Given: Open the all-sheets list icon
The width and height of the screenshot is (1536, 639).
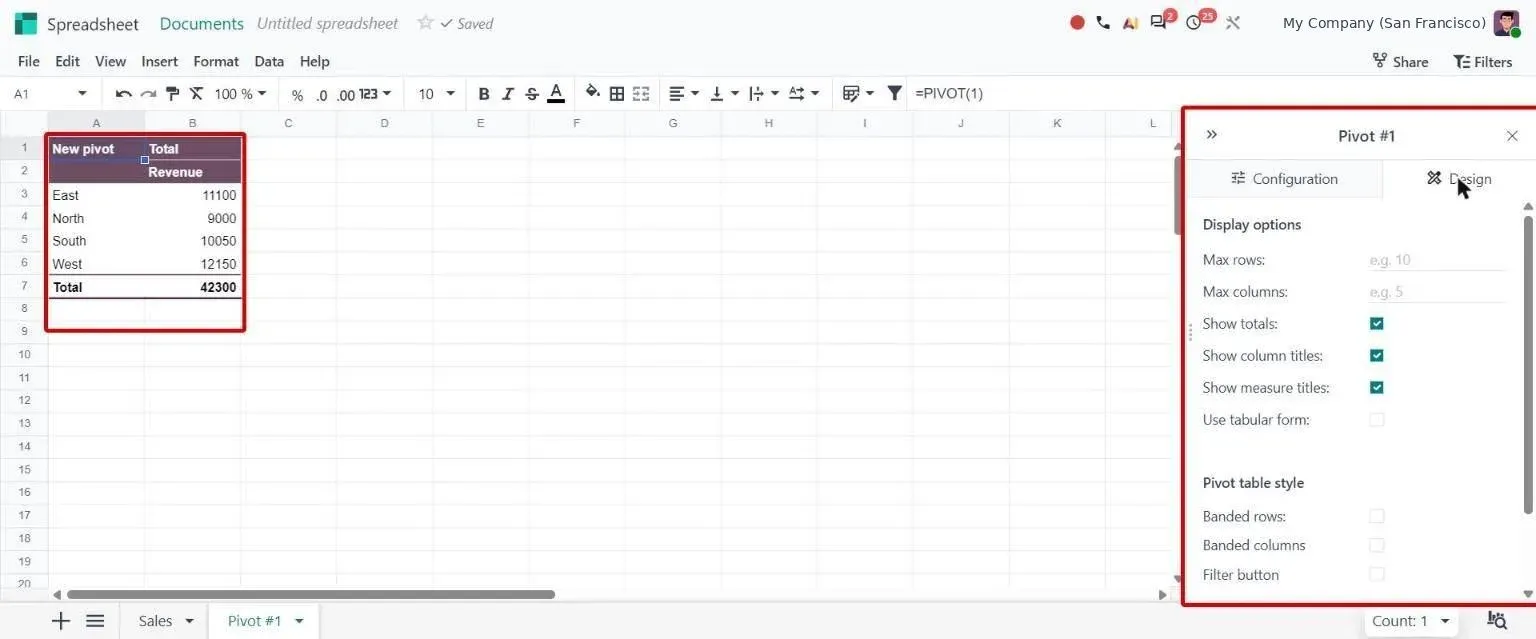Looking at the screenshot, I should tap(95, 621).
